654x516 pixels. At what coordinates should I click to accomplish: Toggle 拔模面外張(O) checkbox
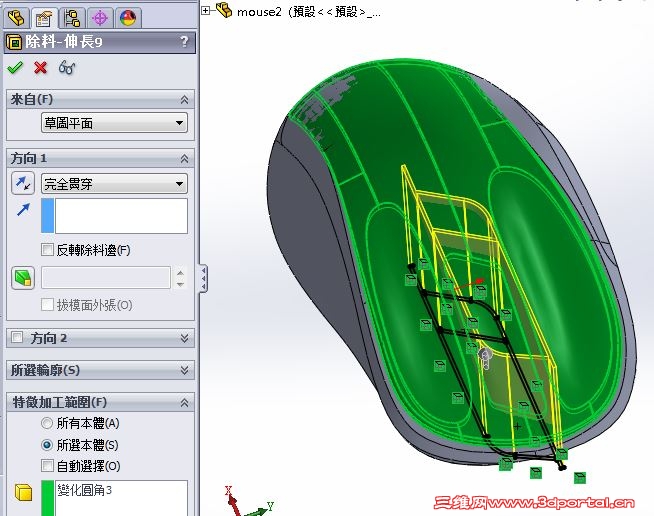(48, 305)
